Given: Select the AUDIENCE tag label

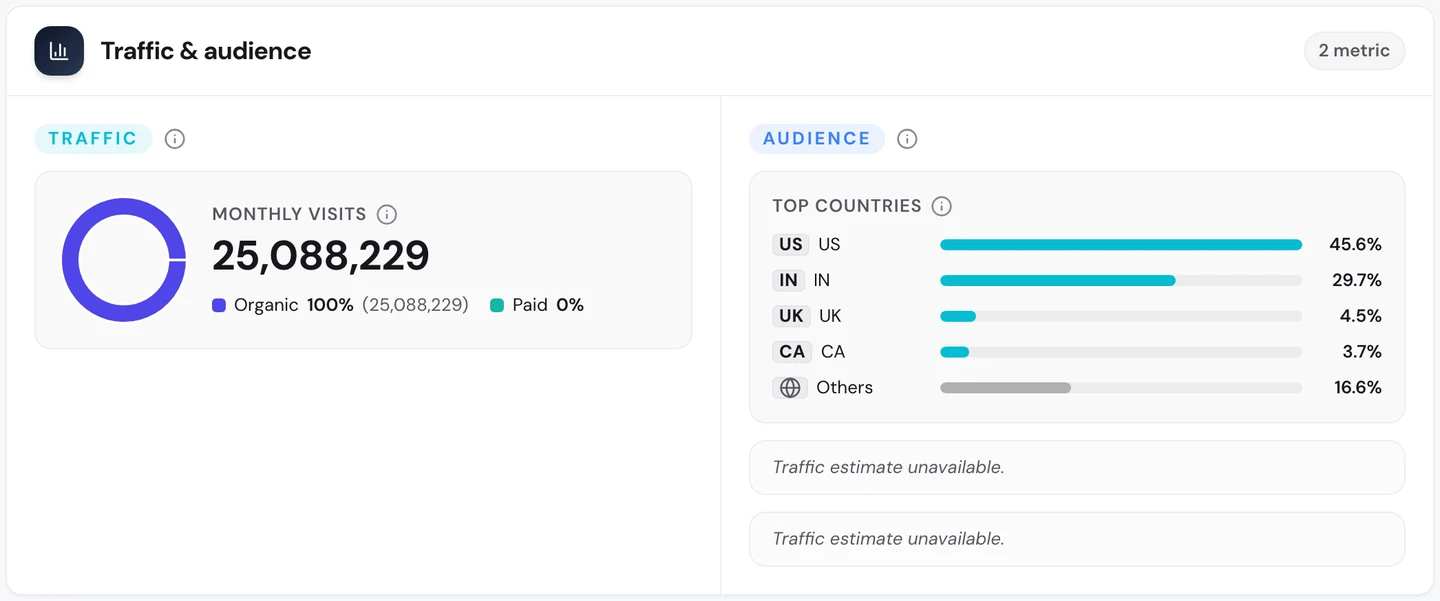Looking at the screenshot, I should [817, 139].
